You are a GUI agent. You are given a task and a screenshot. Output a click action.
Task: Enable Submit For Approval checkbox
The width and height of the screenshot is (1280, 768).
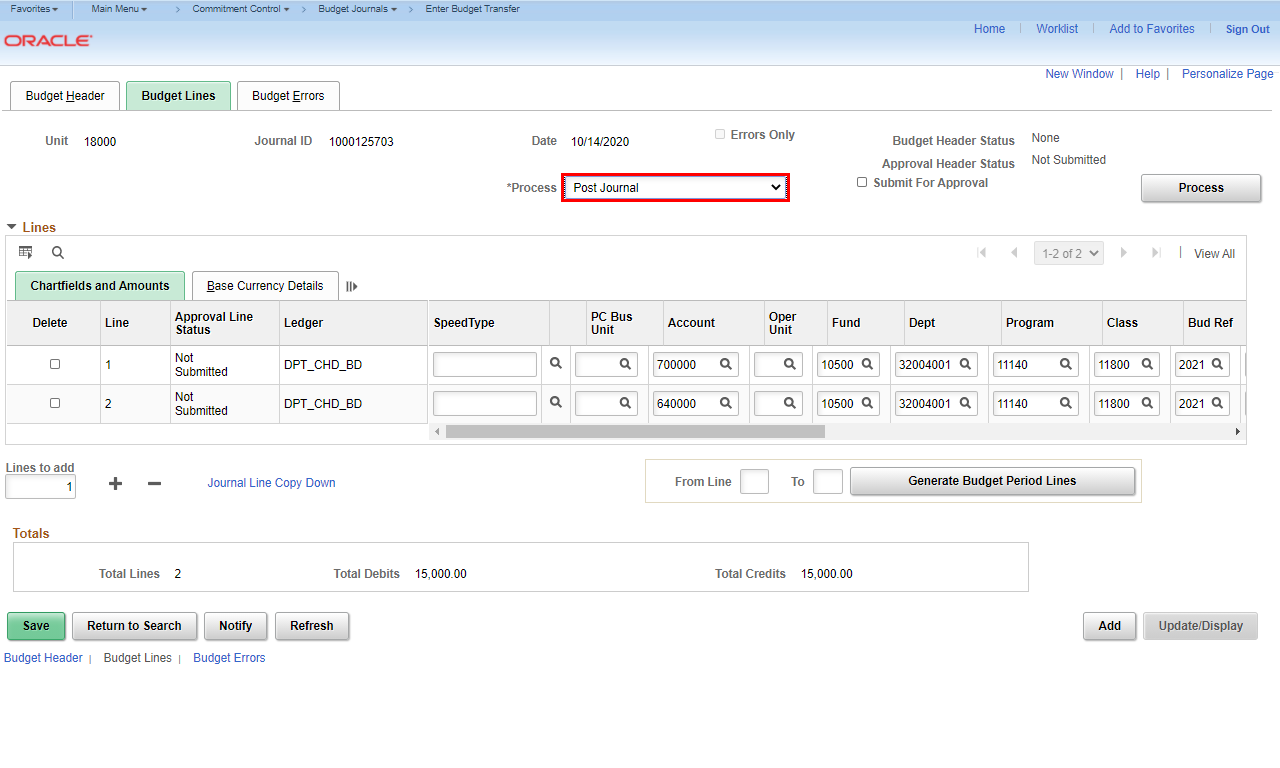click(862, 183)
